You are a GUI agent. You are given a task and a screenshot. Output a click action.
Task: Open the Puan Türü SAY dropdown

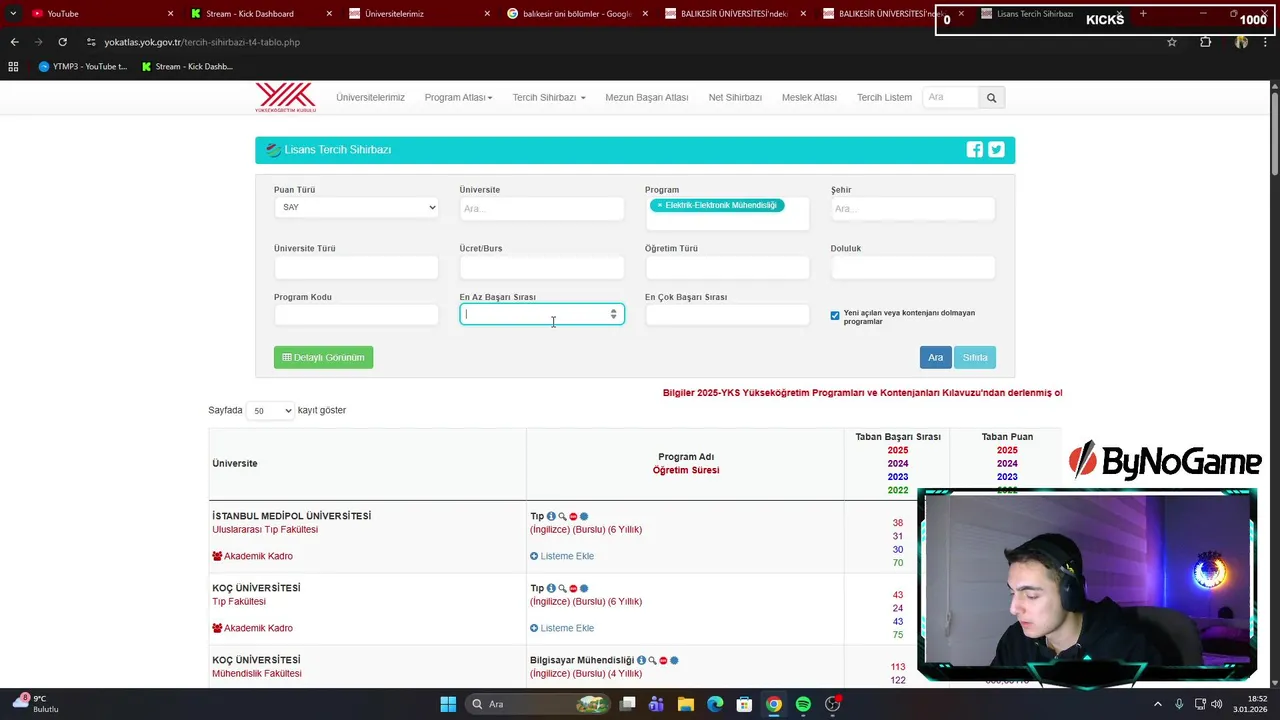tap(356, 207)
